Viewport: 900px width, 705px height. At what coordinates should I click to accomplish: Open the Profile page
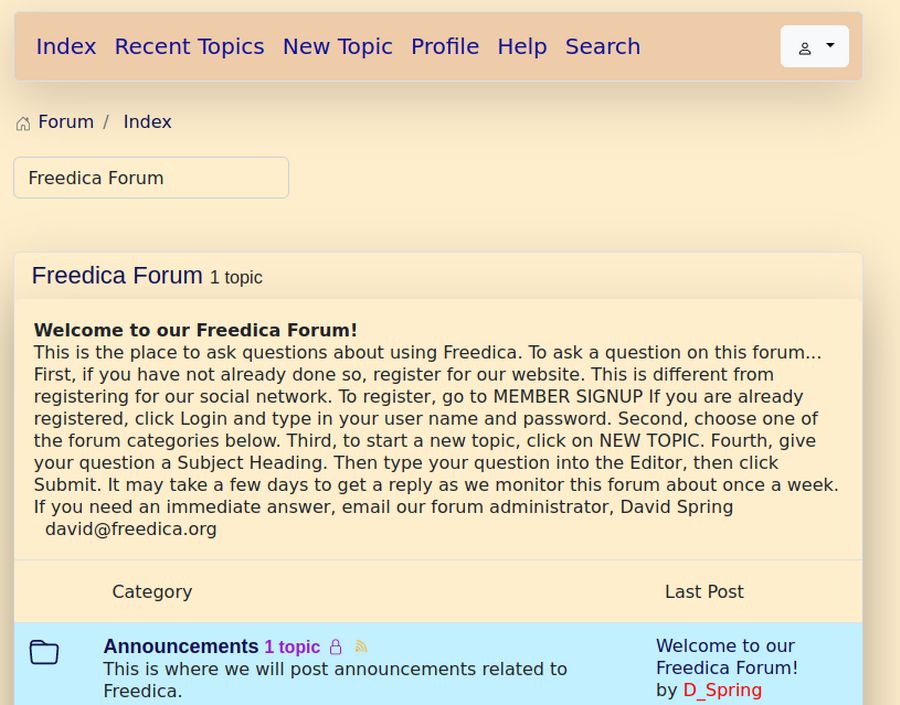coord(445,47)
